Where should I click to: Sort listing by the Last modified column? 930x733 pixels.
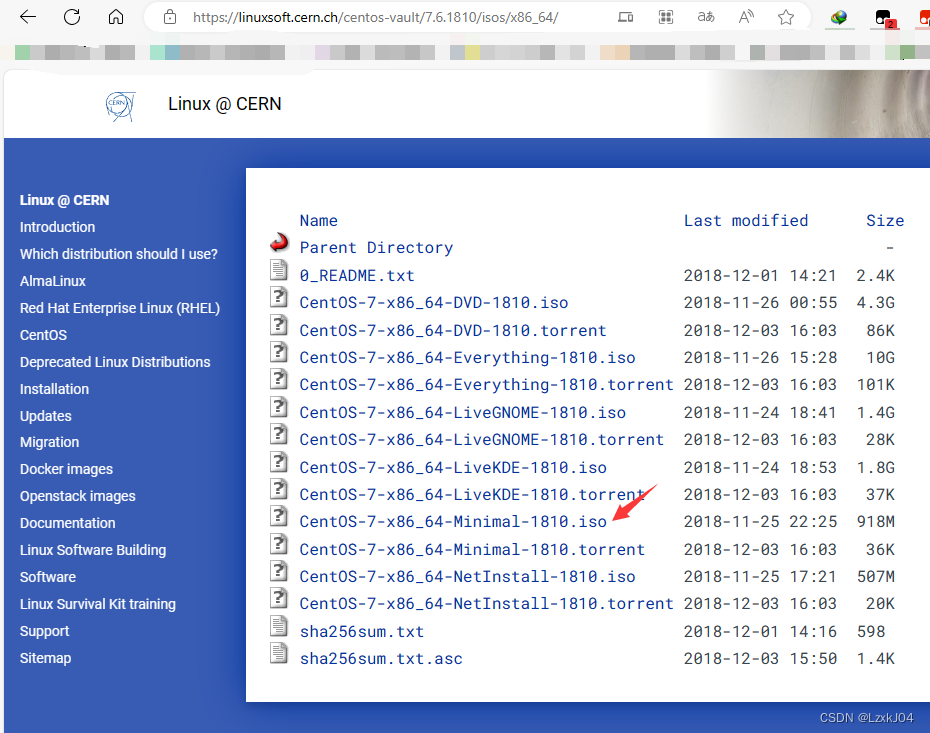point(745,220)
